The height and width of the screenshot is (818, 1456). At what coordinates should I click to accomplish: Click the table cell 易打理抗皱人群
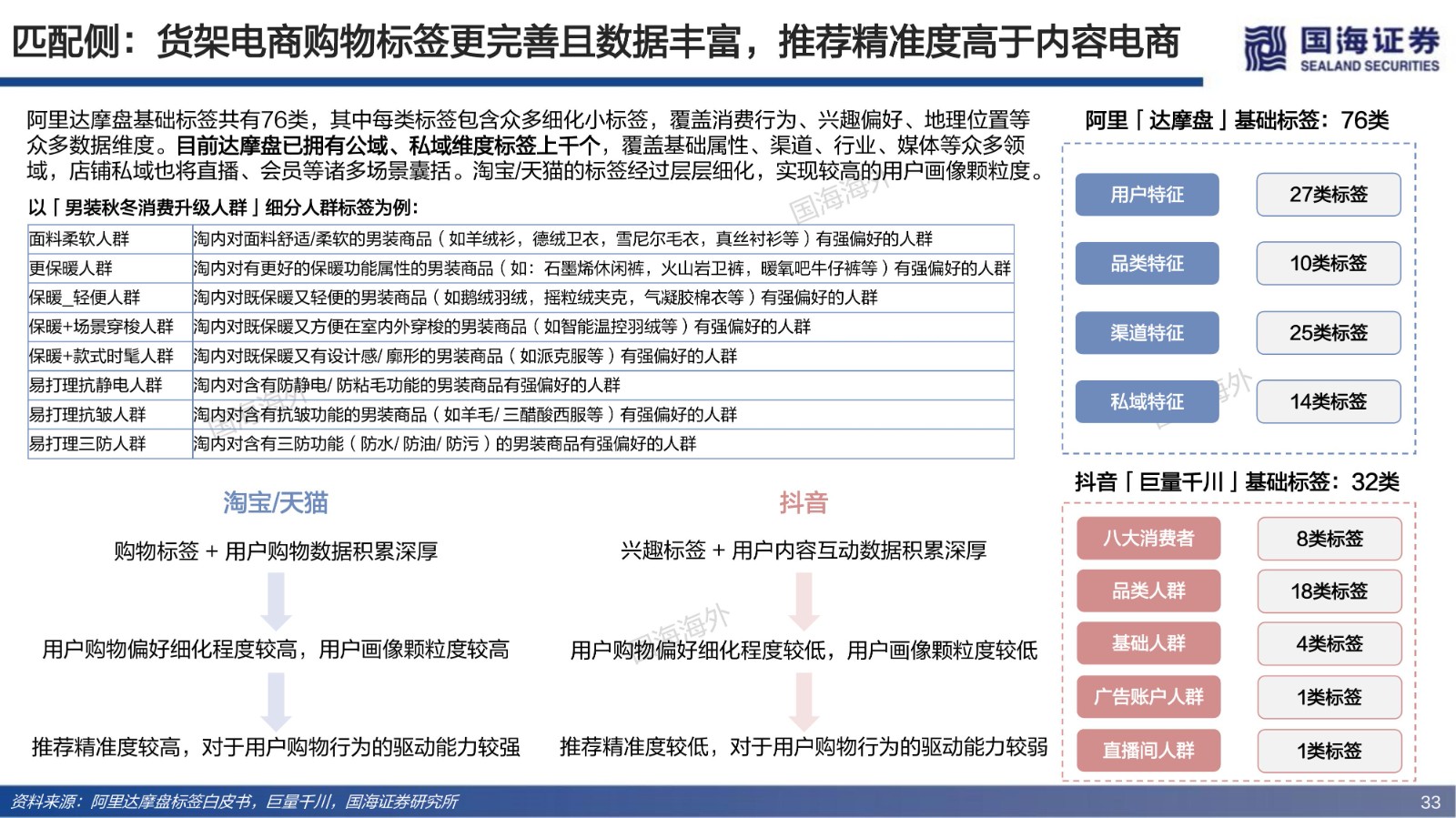pyautogui.click(x=110, y=414)
